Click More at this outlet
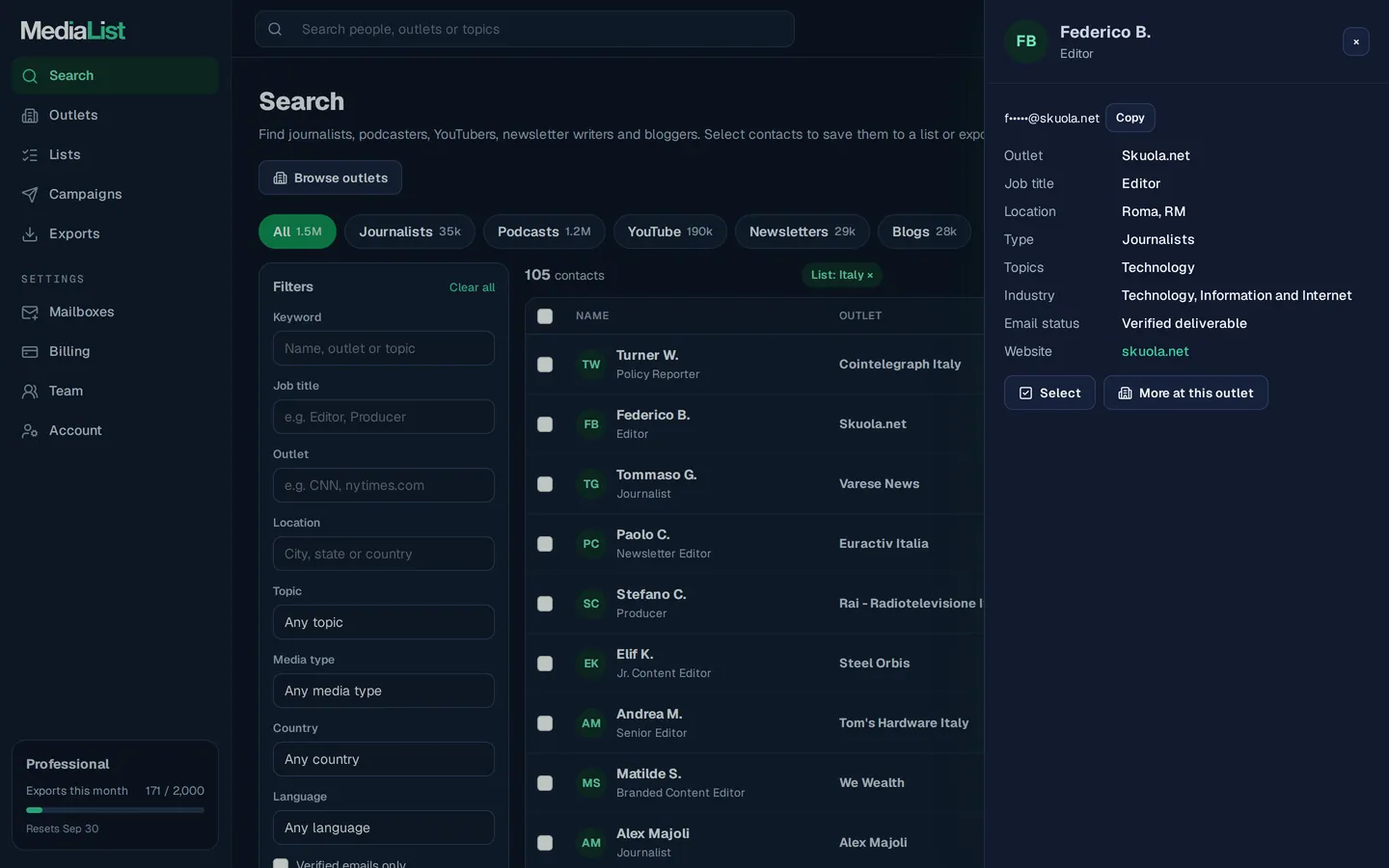The image size is (1389, 868). pos(1185,393)
